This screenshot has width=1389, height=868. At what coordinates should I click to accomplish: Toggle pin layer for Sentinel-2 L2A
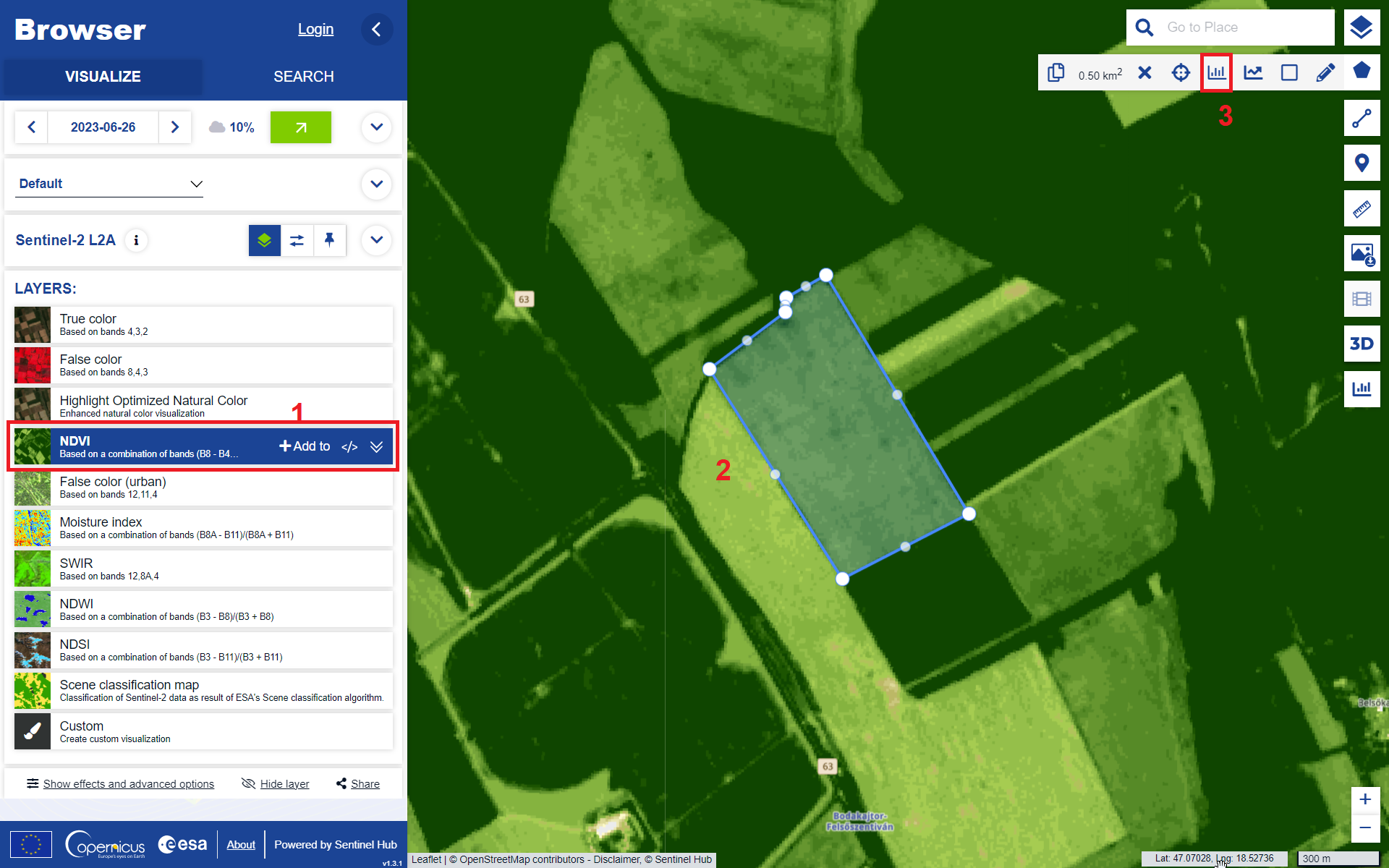point(329,240)
